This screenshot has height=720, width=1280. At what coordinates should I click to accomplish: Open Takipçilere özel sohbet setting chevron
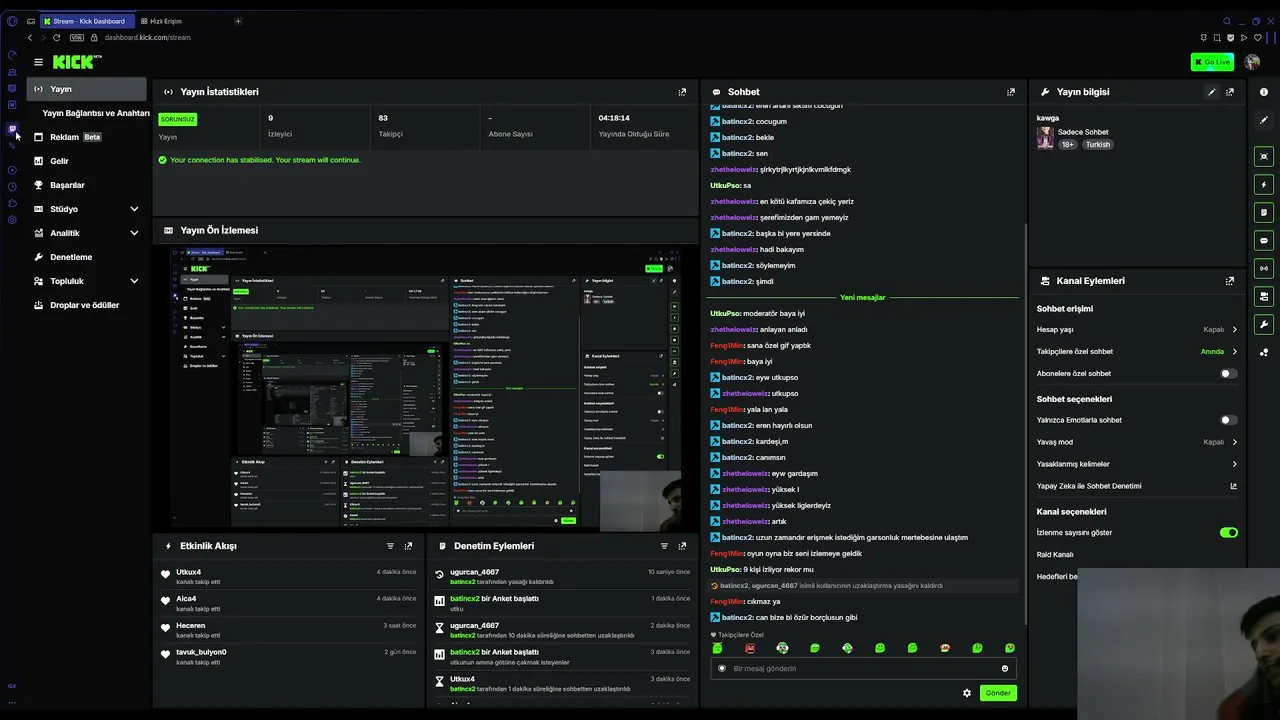click(1234, 351)
